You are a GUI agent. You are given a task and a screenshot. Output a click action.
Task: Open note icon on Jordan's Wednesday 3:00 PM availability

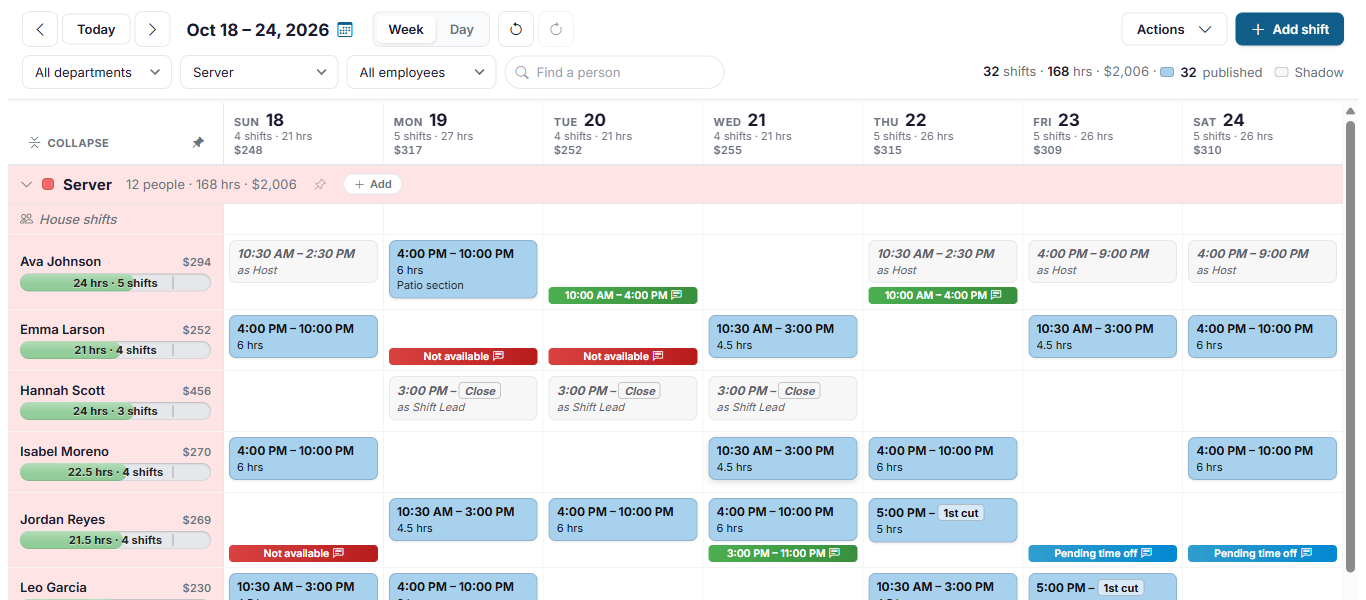coord(836,553)
